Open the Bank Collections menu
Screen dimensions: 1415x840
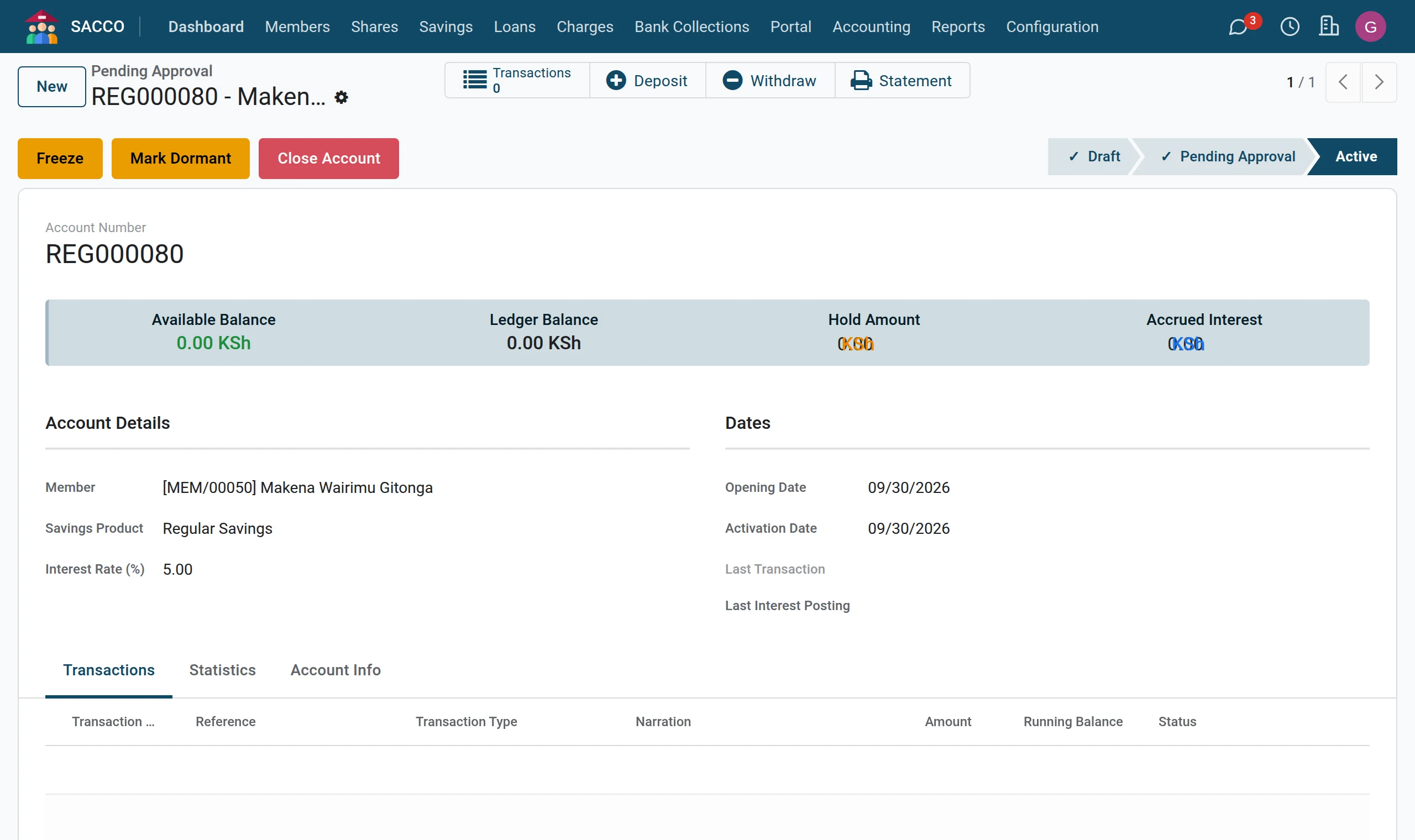691,27
